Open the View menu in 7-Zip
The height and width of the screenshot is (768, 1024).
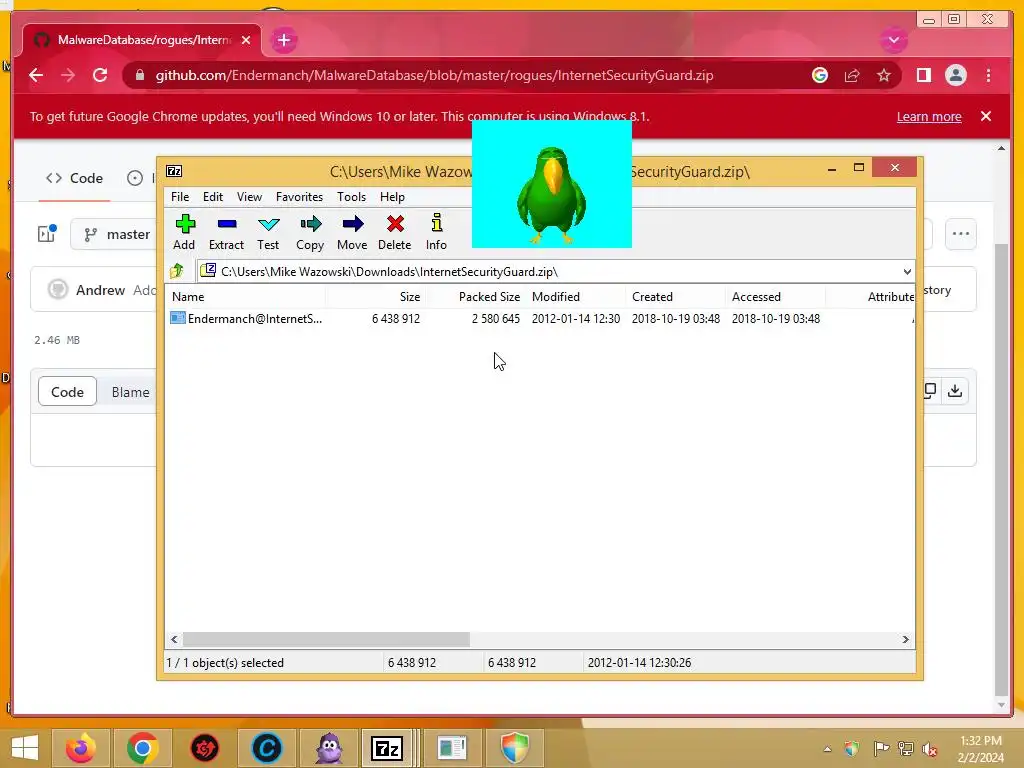click(x=249, y=197)
